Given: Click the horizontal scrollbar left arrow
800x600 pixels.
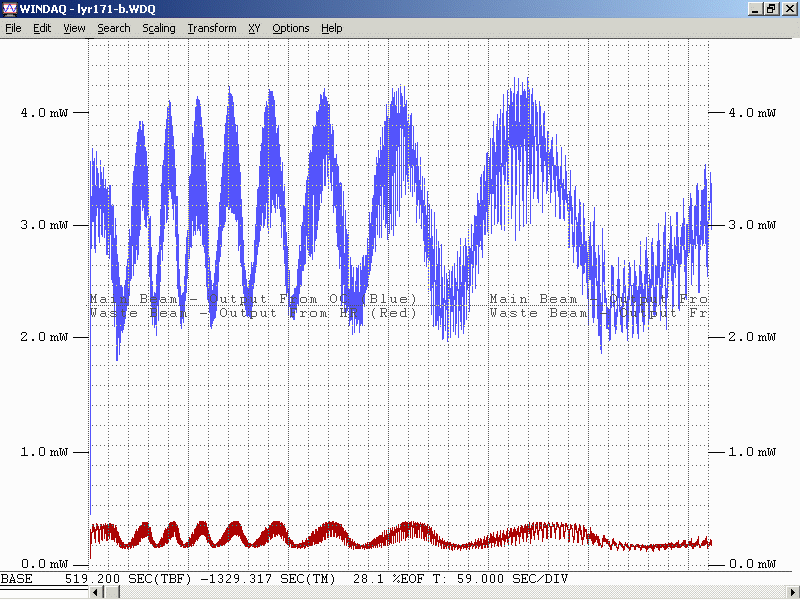Looking at the screenshot, I should 96,593.
